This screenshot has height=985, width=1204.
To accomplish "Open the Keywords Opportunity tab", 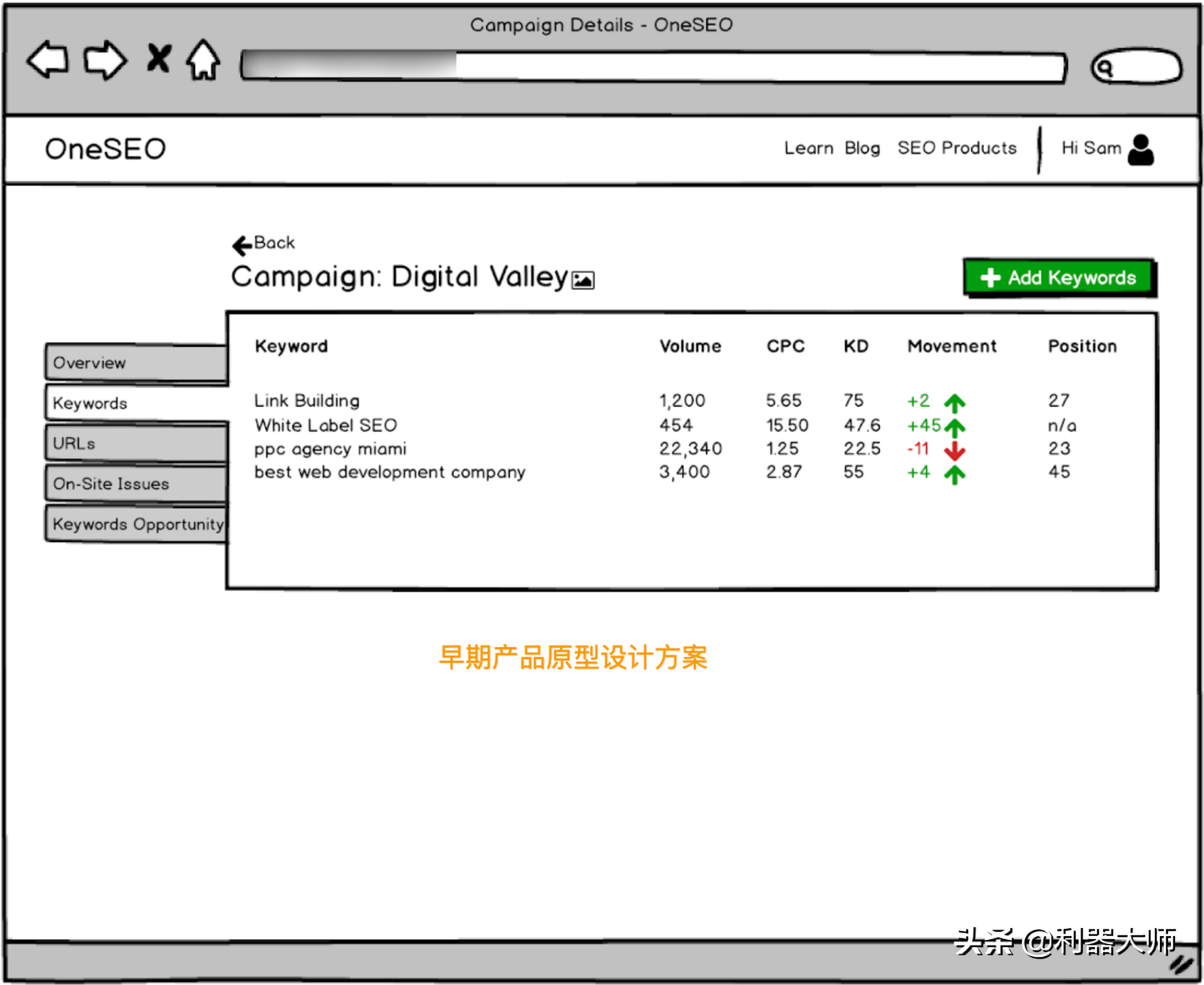I will 136,523.
